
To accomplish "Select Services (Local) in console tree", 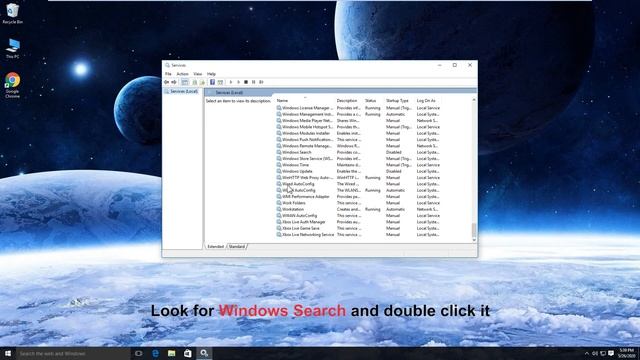I will point(181,91).
